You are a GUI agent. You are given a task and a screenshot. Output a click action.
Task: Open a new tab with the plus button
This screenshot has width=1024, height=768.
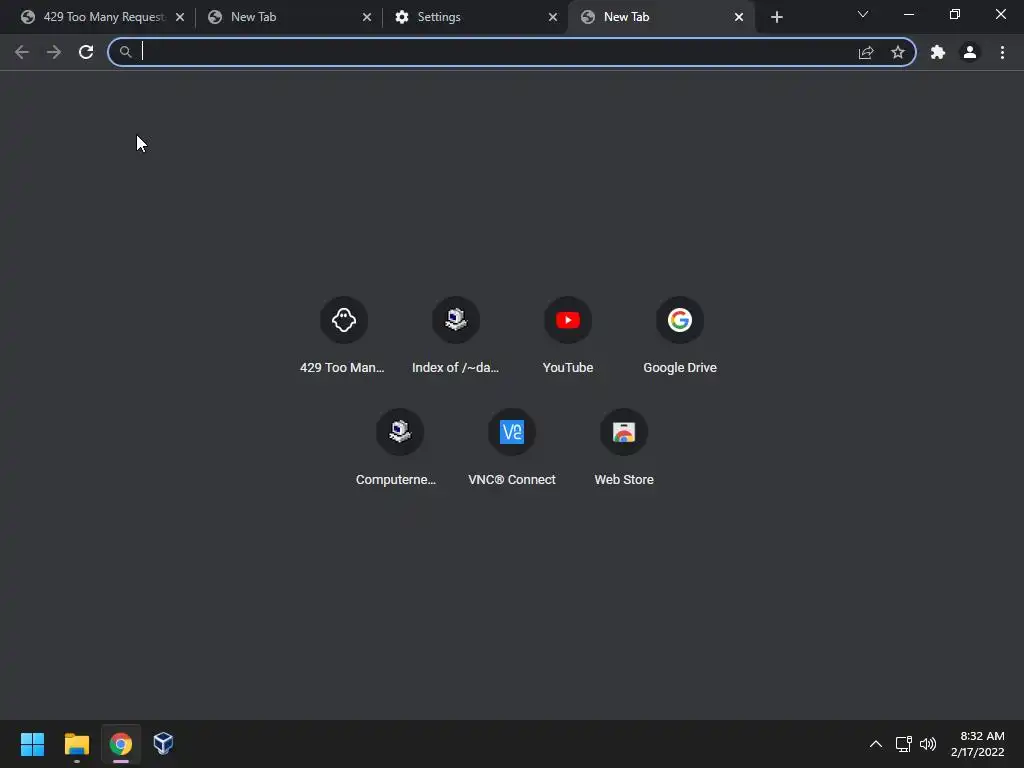(776, 17)
